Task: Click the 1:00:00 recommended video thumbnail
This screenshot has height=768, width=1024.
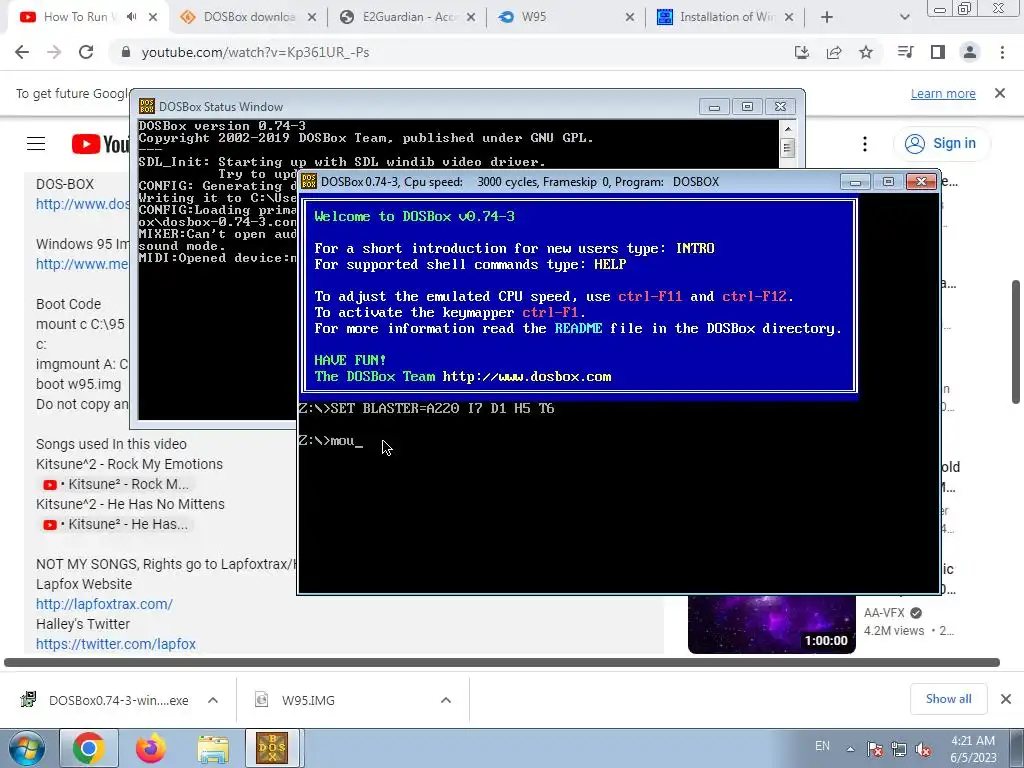Action: click(771, 624)
